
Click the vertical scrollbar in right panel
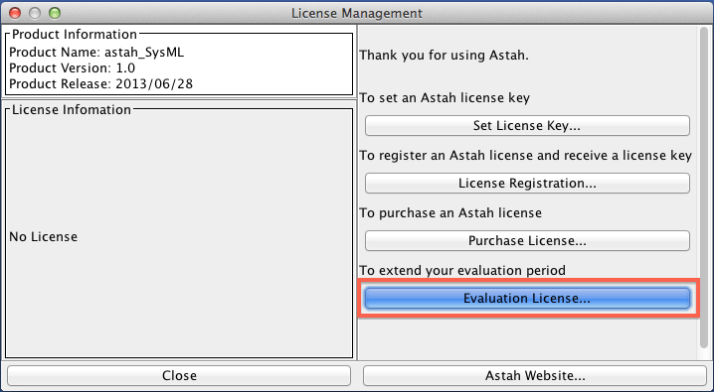point(704,187)
